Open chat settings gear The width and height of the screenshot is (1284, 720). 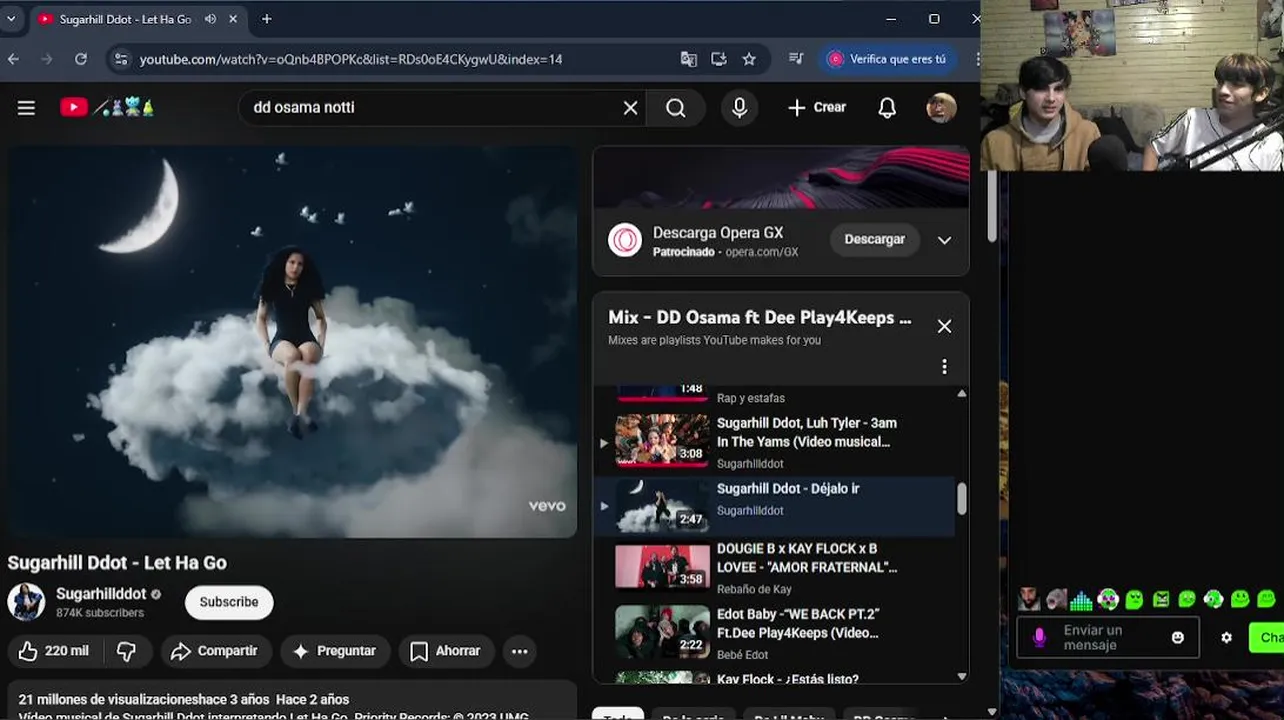[1226, 638]
